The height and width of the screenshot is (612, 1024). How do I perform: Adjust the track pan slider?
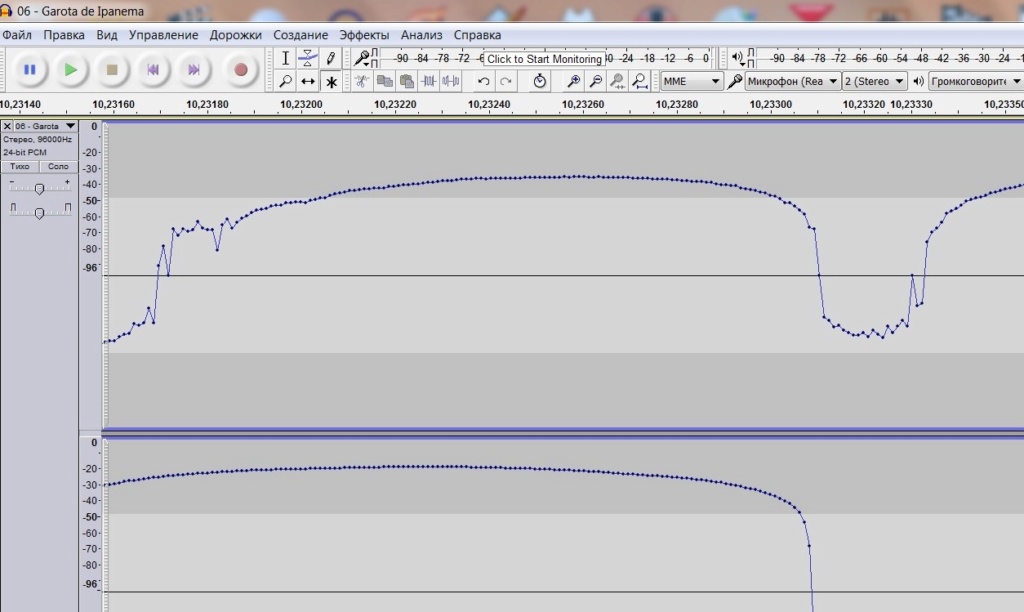pos(39,213)
